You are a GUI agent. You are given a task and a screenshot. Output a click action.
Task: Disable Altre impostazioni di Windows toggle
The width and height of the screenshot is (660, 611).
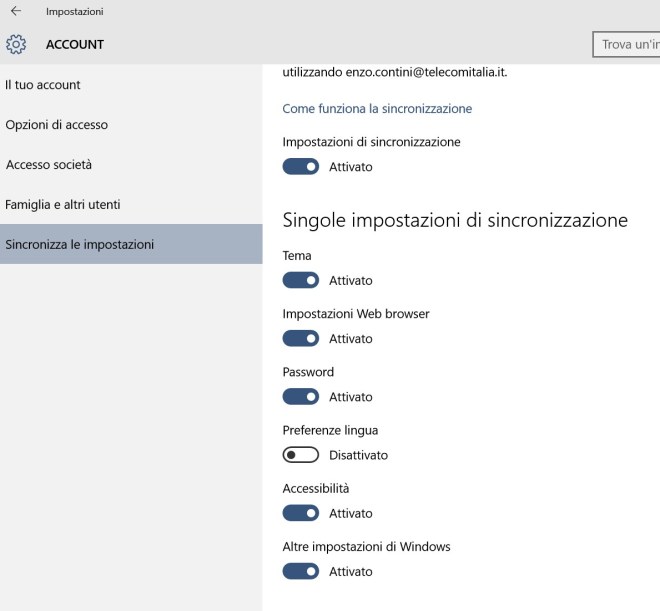pyautogui.click(x=301, y=571)
